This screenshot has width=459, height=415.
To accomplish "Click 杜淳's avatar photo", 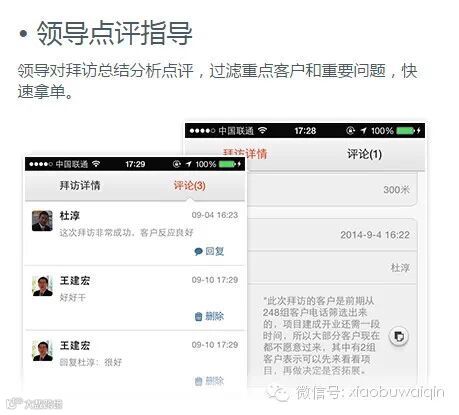I will tap(42, 221).
